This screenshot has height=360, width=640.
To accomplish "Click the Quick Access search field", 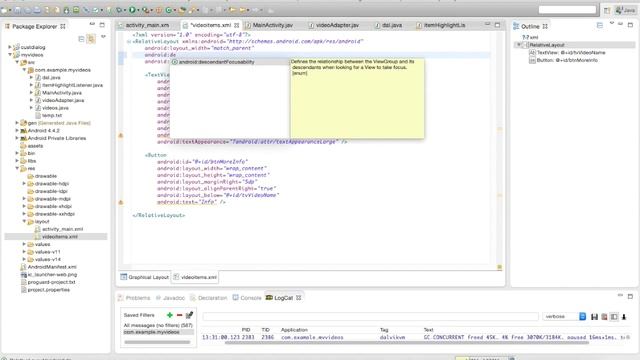I will click(567, 10).
